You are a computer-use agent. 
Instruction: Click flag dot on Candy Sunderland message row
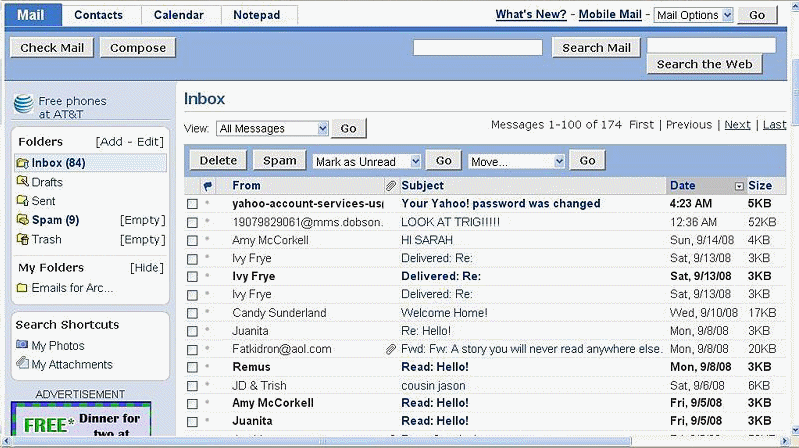[x=207, y=312]
